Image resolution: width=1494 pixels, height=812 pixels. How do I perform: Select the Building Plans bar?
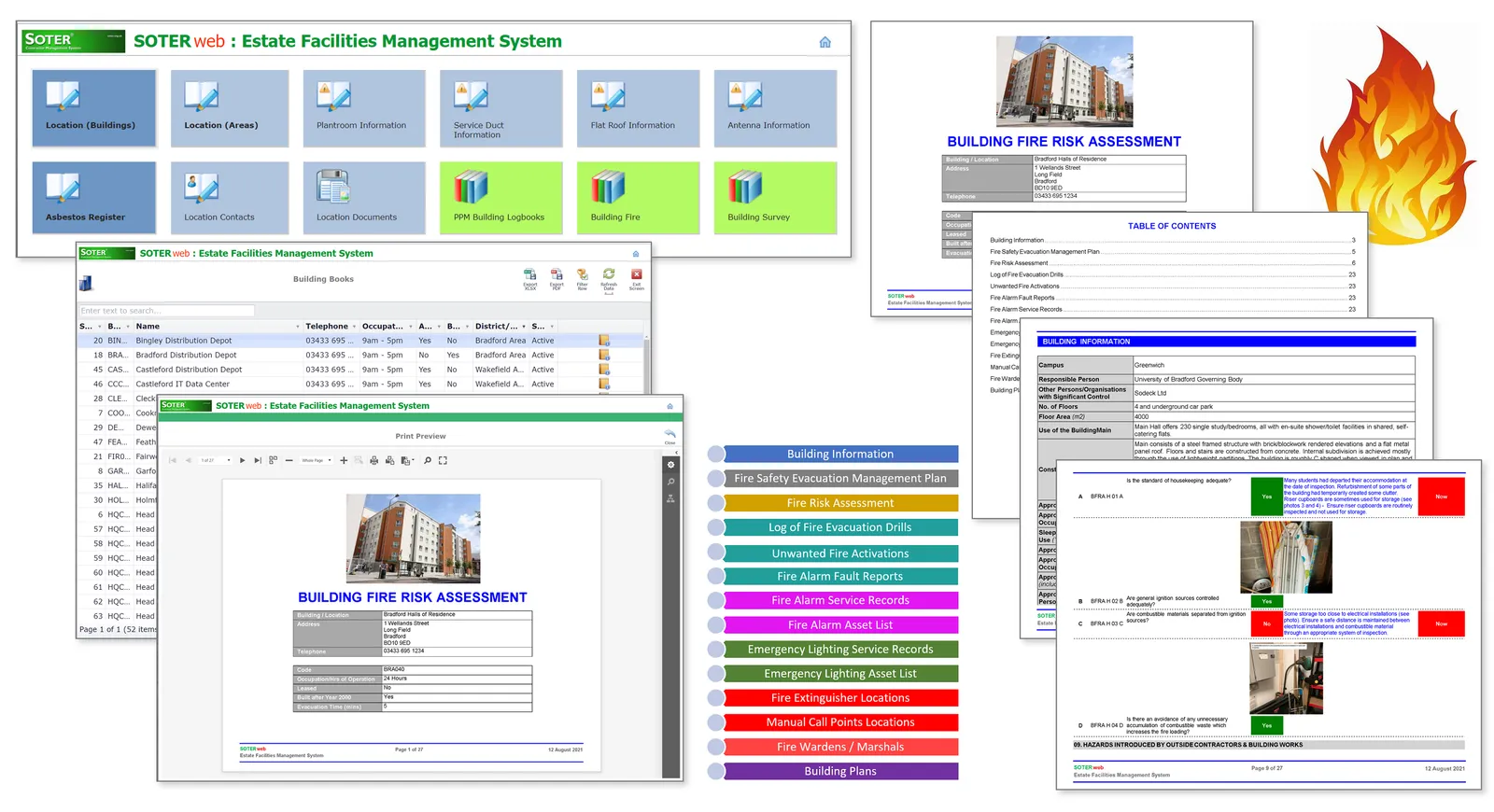click(x=840, y=772)
